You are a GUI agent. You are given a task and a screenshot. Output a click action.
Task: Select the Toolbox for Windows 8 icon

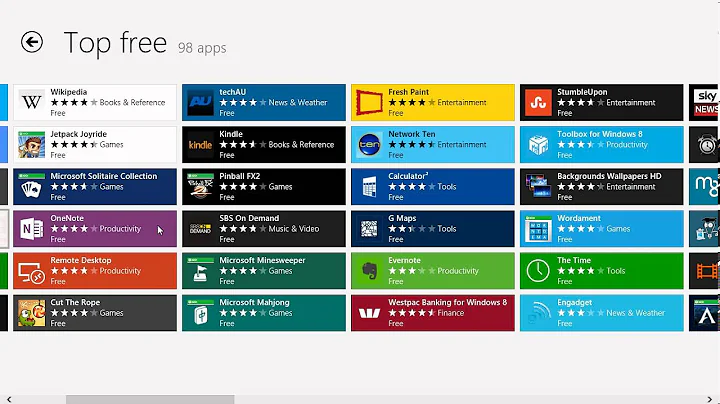539,145
